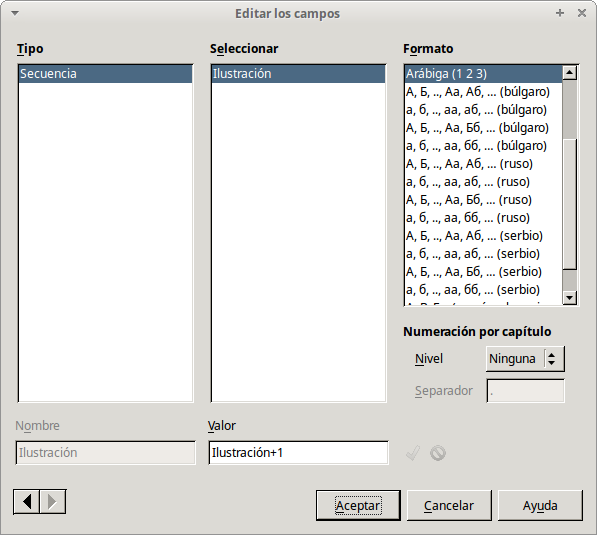The width and height of the screenshot is (597, 535).
Task: Click scroll down arrow in Formato list
Action: click(x=570, y=297)
